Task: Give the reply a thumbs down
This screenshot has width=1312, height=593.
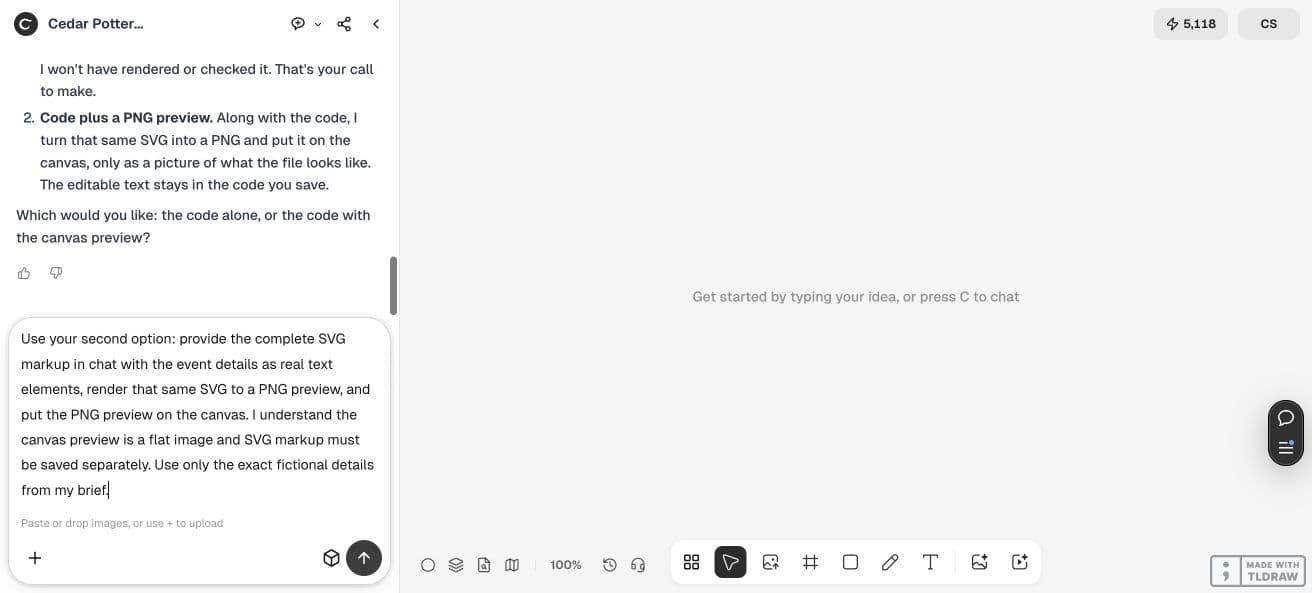Action: [56, 273]
